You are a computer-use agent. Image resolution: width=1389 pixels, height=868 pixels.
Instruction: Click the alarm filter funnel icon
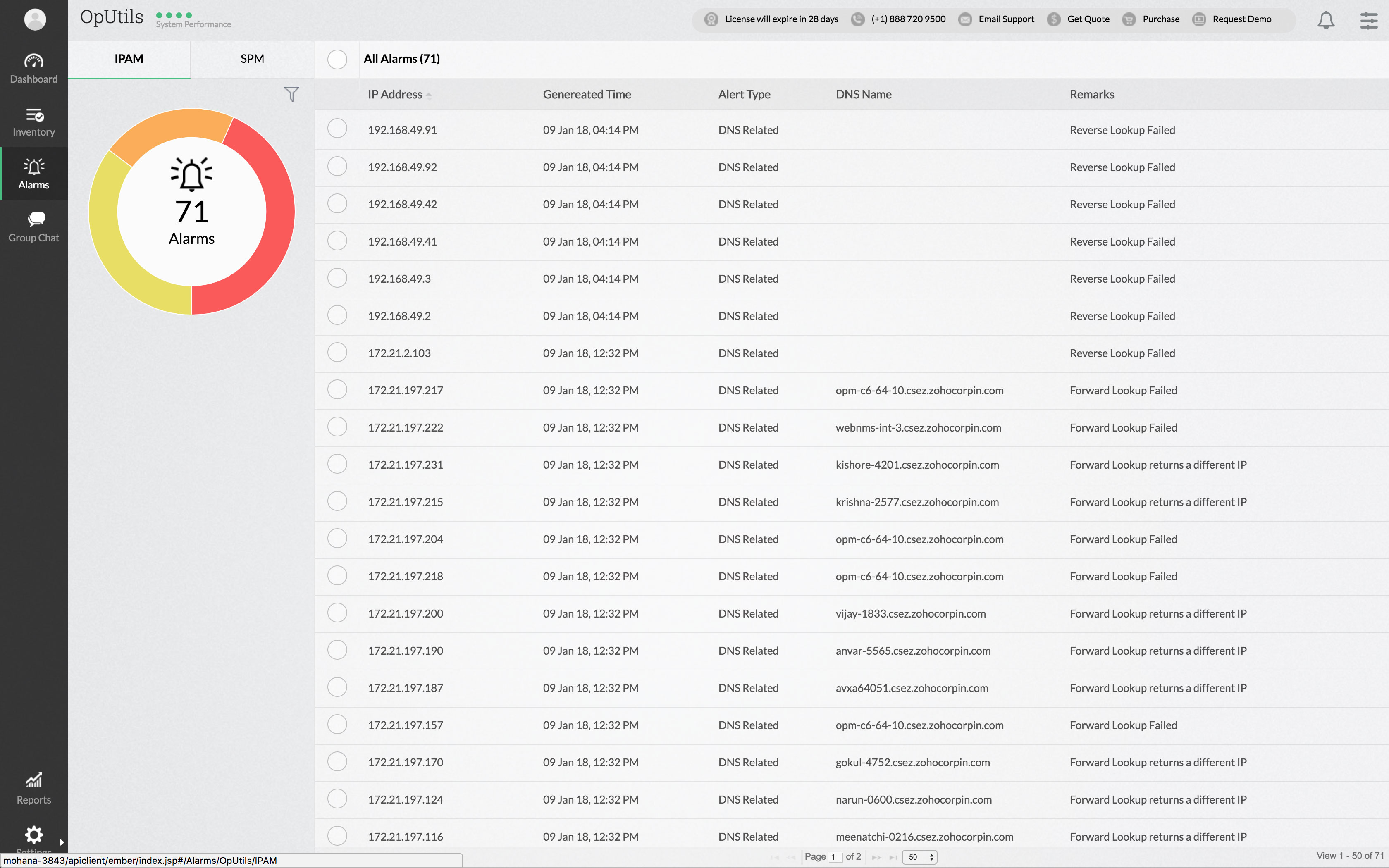click(291, 94)
